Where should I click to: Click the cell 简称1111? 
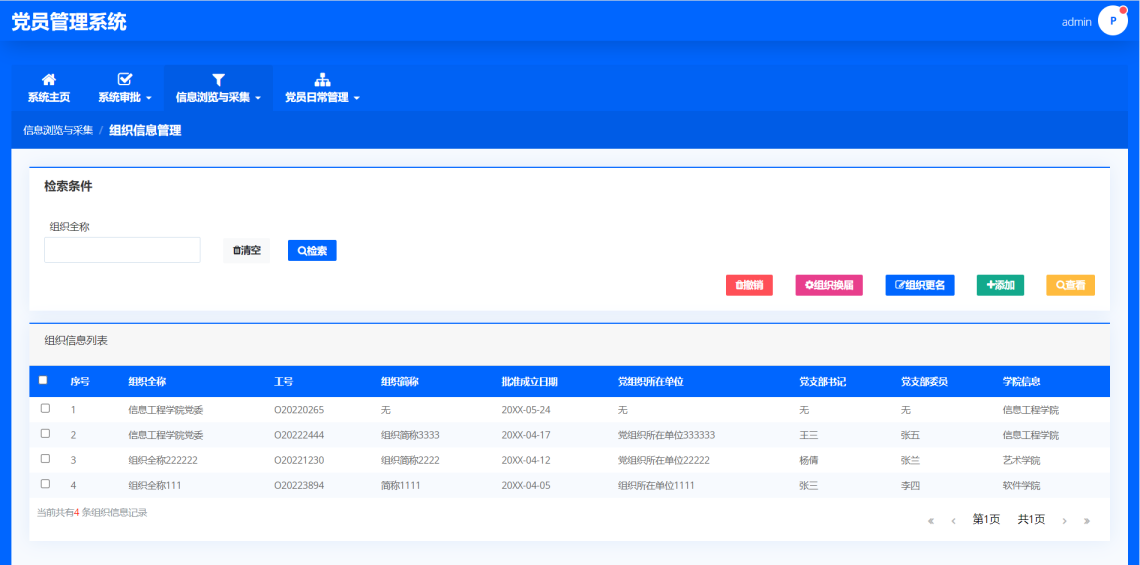[401, 485]
